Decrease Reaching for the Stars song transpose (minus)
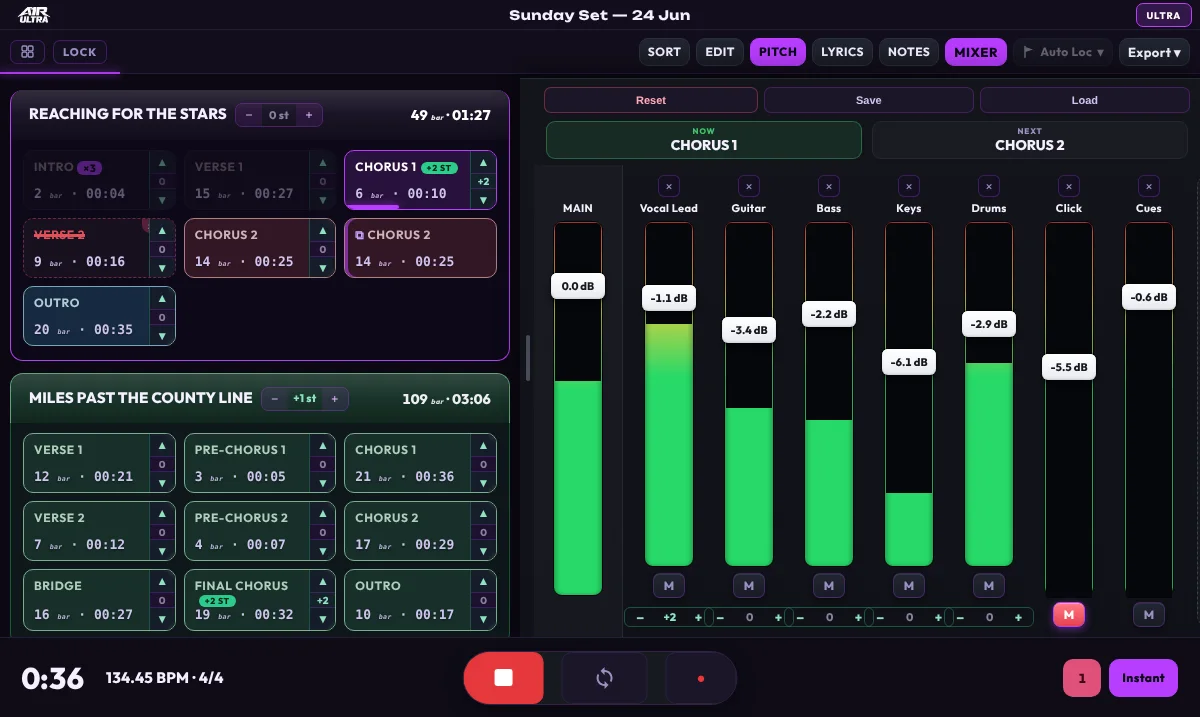Image resolution: width=1200 pixels, height=717 pixels. pyautogui.click(x=249, y=115)
